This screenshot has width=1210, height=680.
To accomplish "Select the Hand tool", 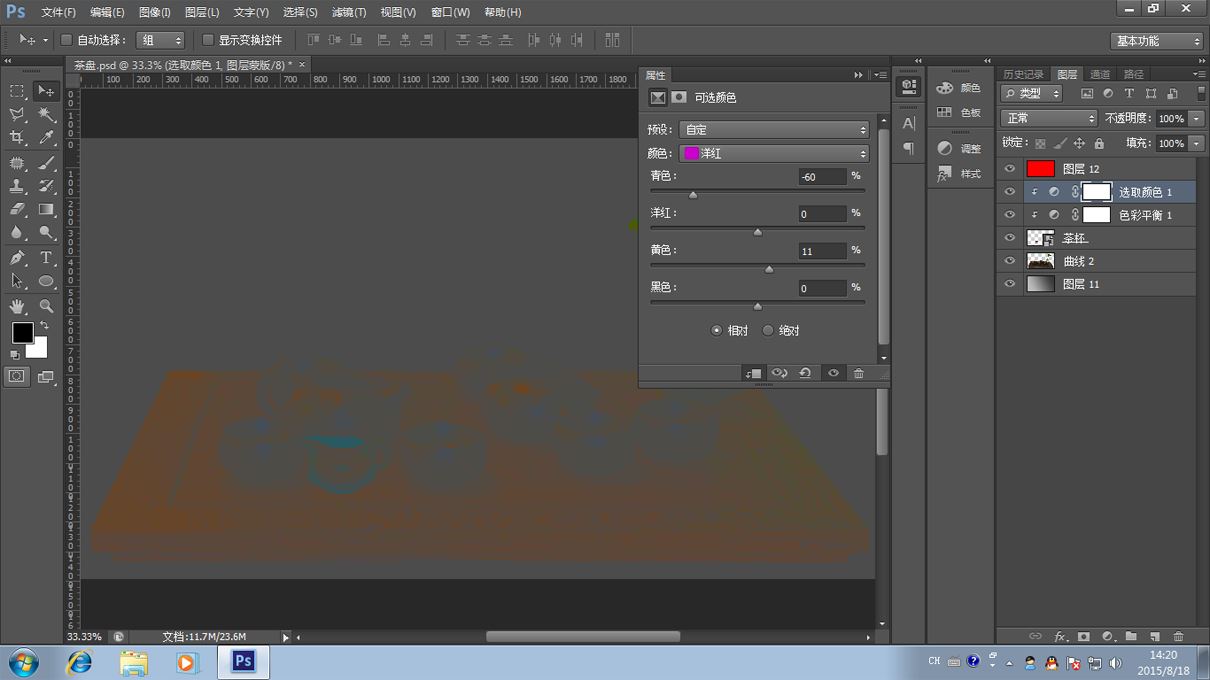I will click(17, 306).
